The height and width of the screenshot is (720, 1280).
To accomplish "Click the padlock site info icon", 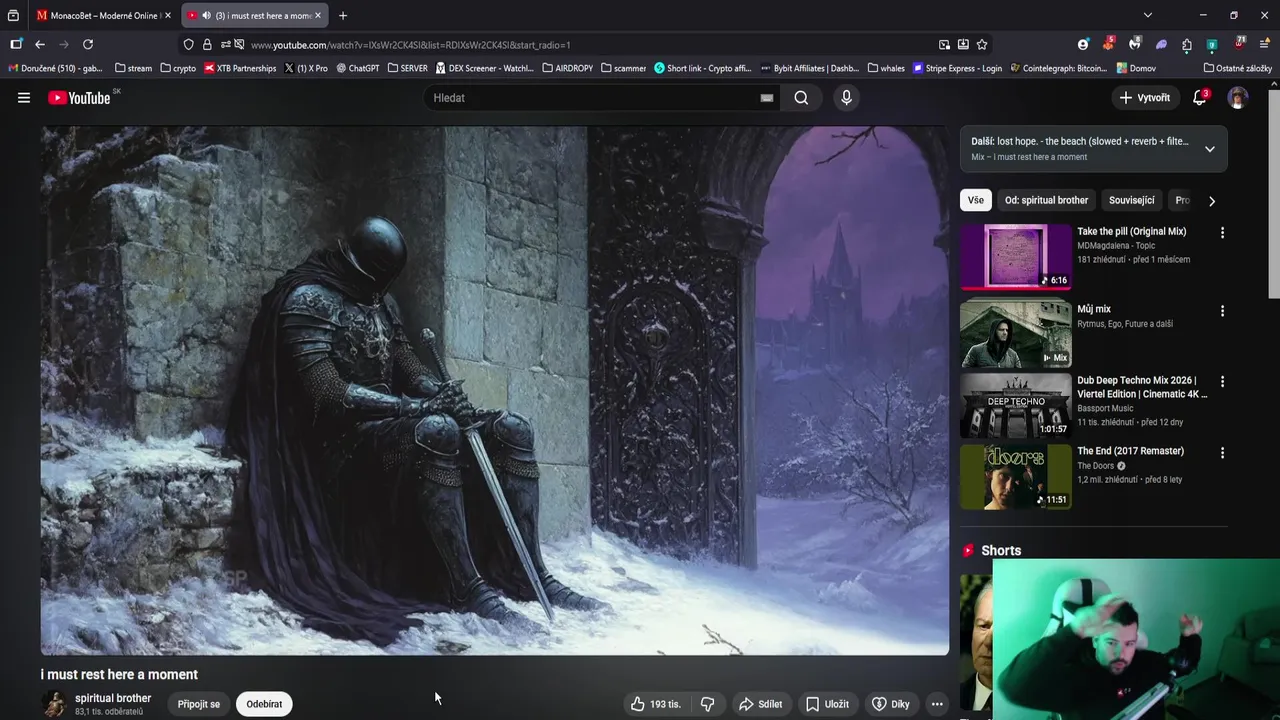I will click(x=207, y=44).
